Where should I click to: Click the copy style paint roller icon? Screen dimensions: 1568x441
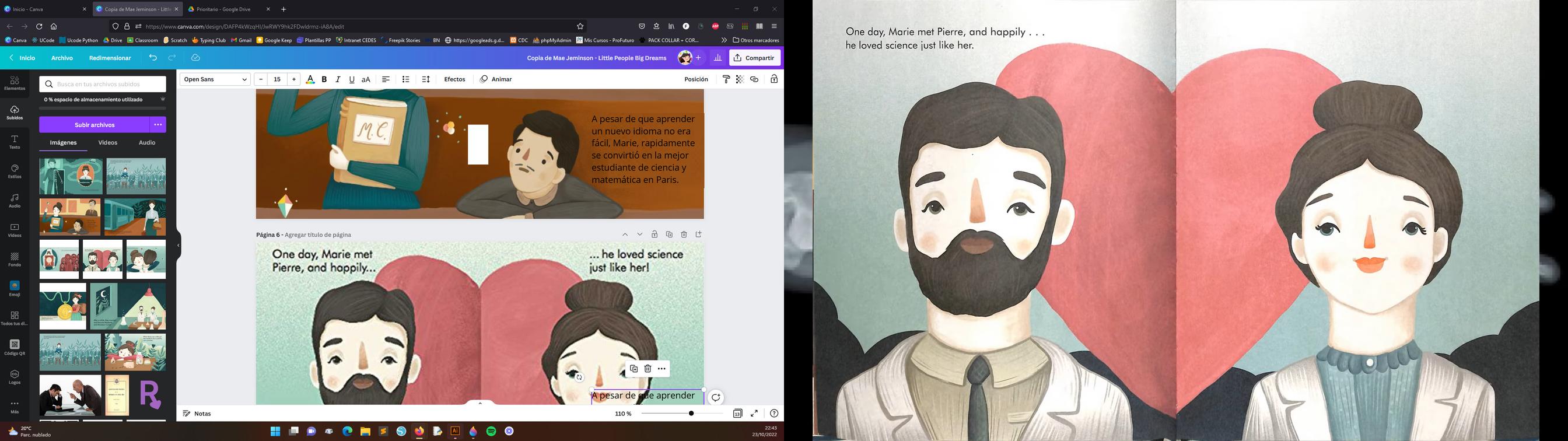(726, 79)
